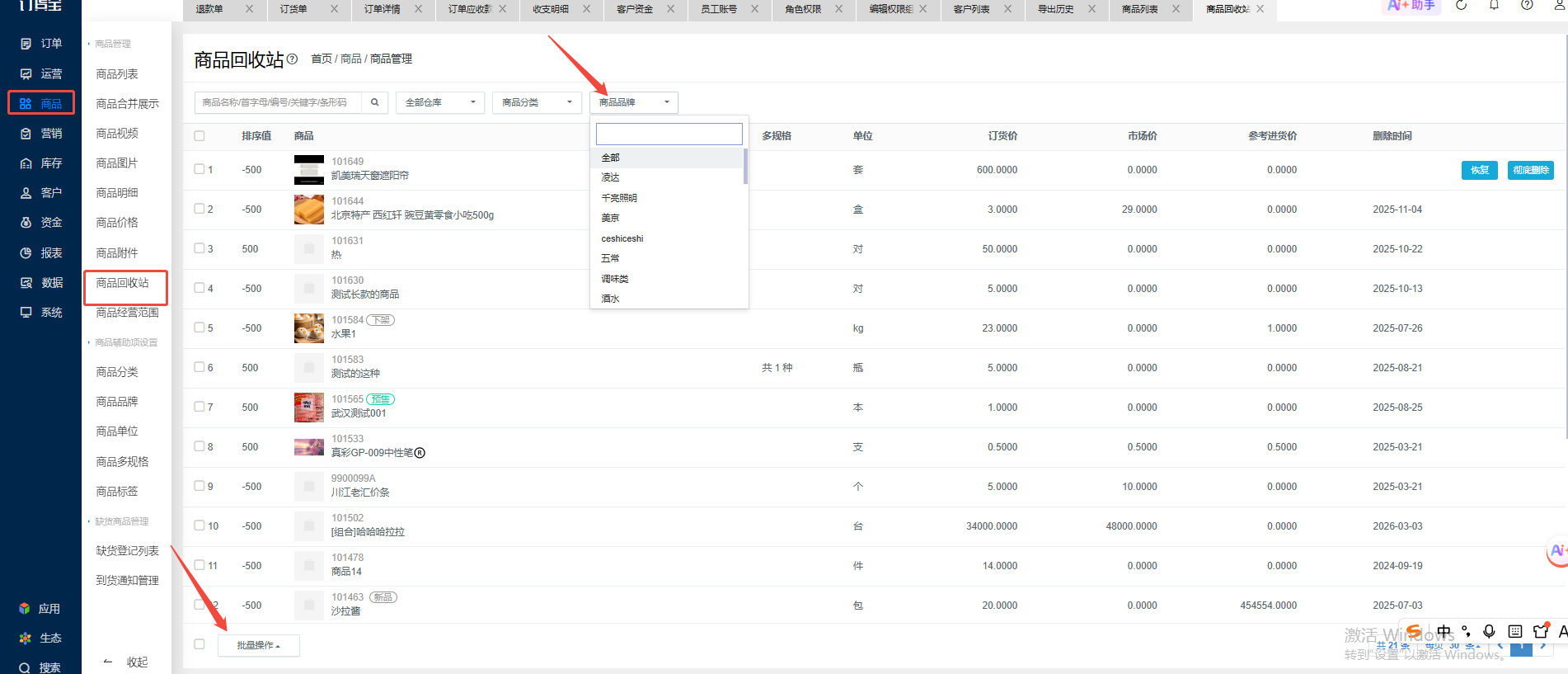Focus the brand dropdown filter box

(669, 134)
